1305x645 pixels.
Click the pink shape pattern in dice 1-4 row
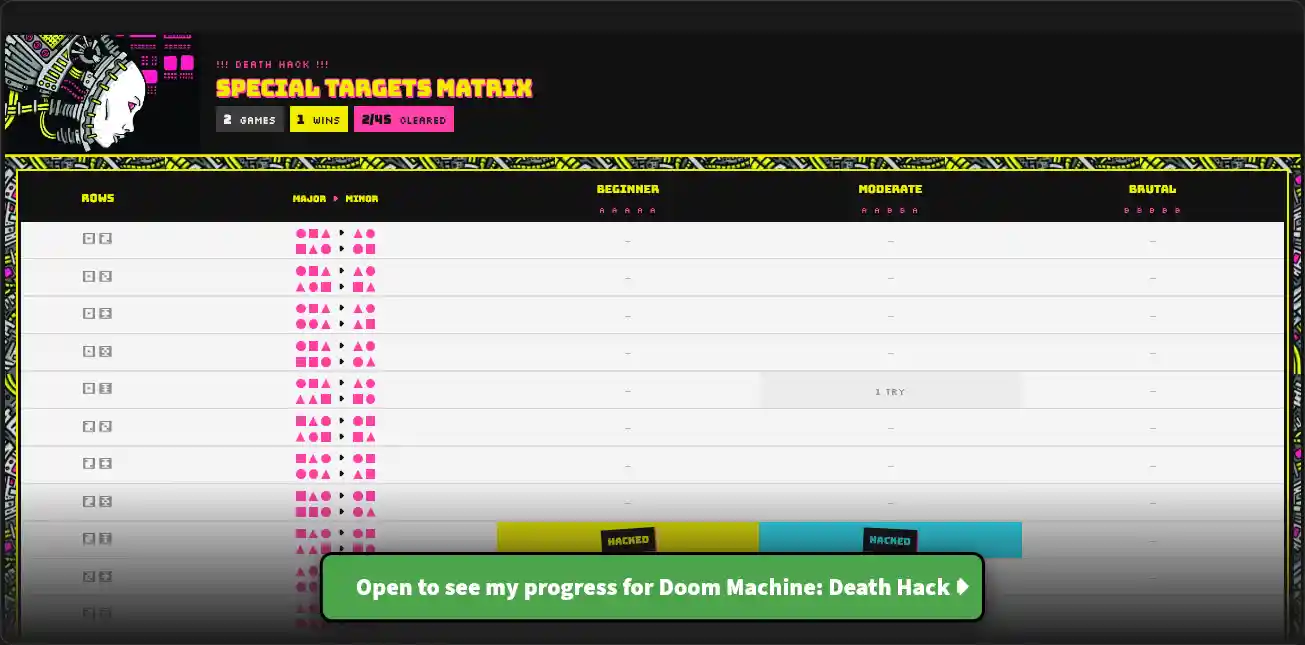point(336,316)
